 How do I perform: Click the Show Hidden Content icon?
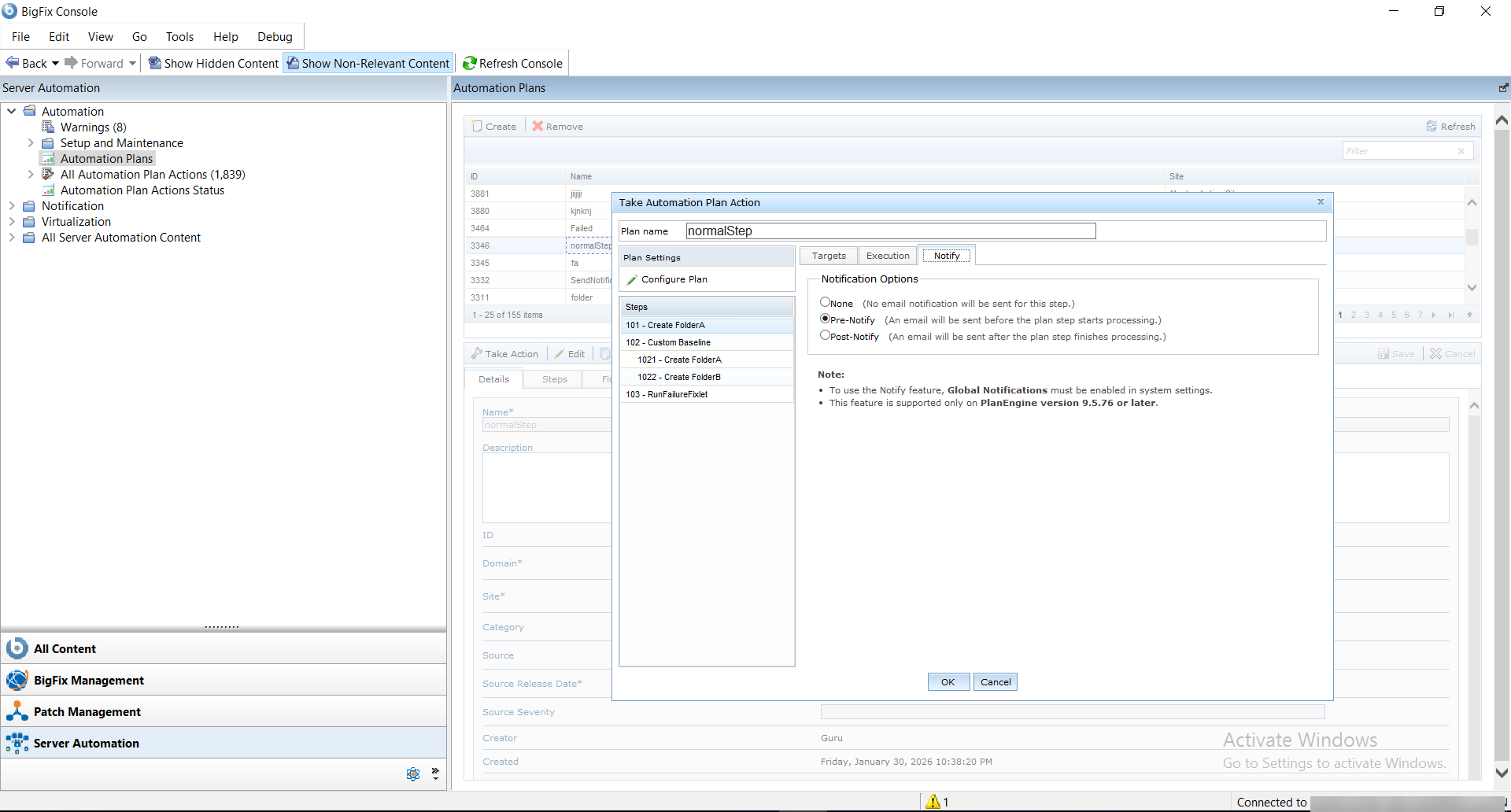click(155, 64)
